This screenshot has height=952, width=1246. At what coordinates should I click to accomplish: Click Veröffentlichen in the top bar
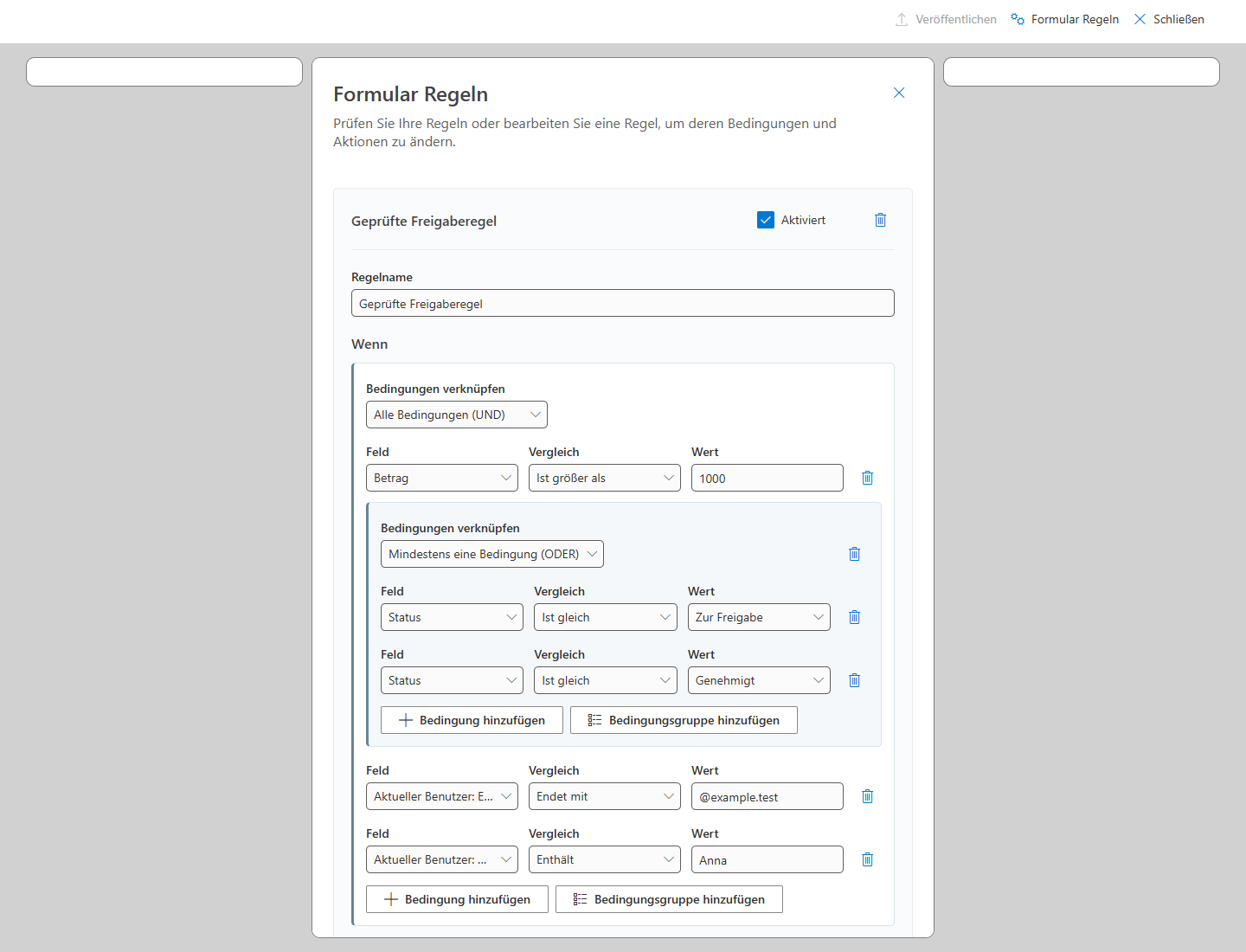click(x=946, y=19)
